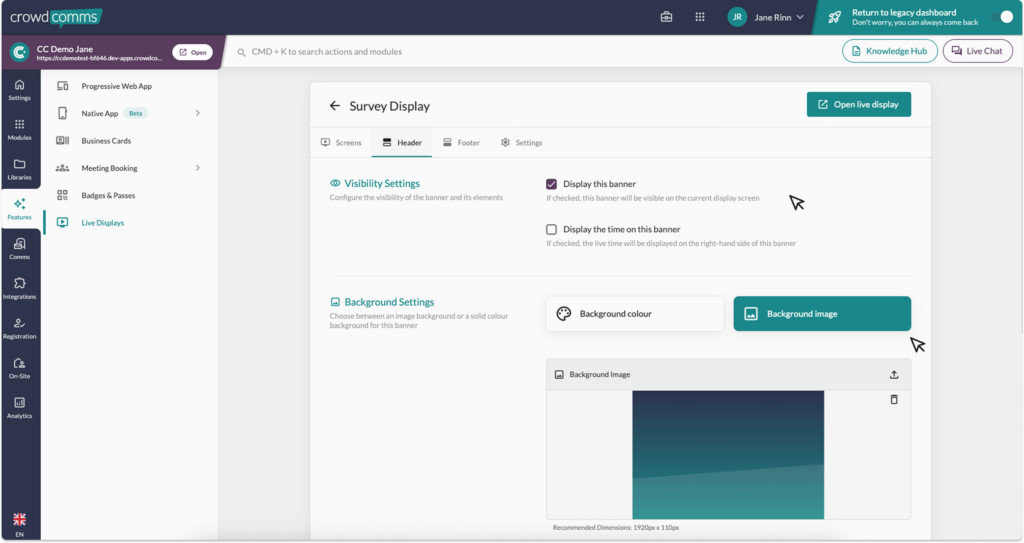Open the apps grid icon in top bar
1024x543 pixels.
tap(699, 17)
